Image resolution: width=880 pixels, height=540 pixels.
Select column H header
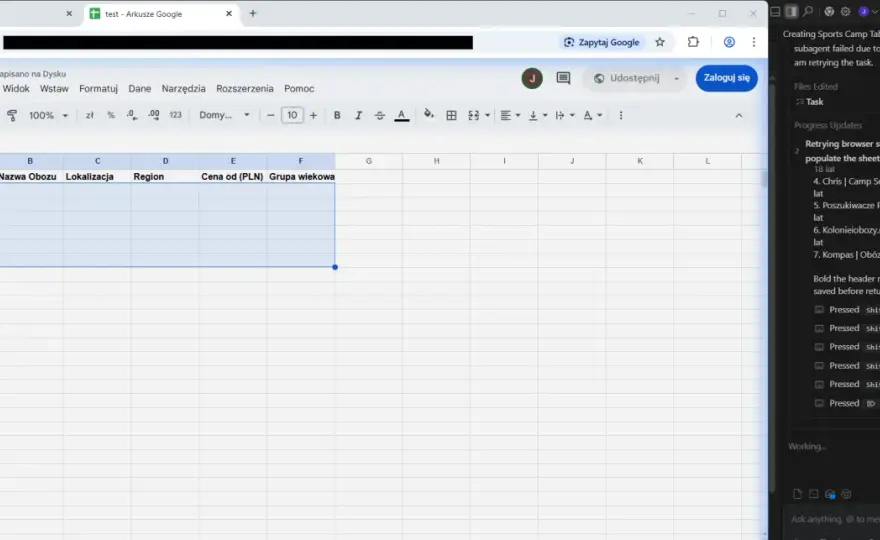[437, 161]
